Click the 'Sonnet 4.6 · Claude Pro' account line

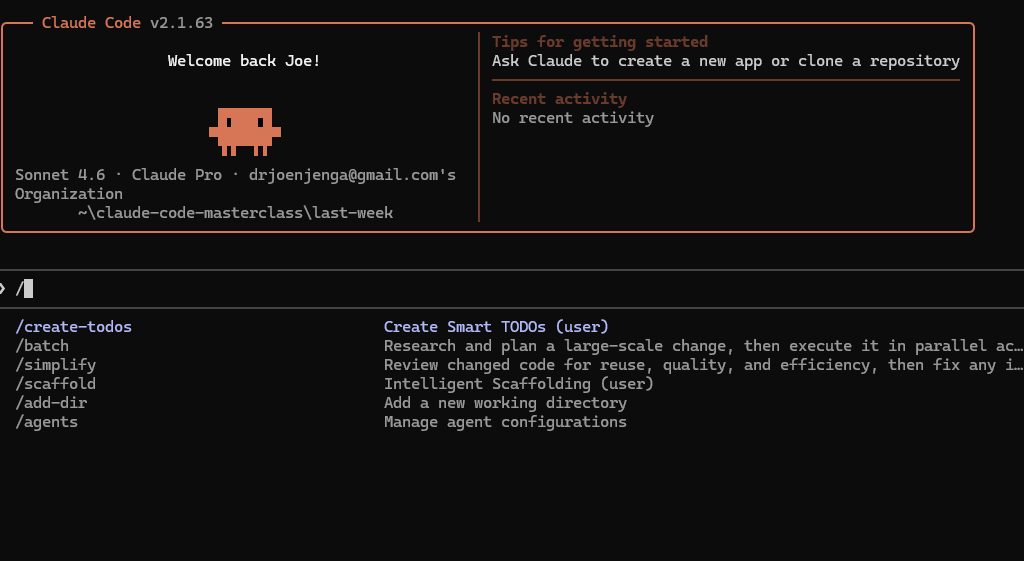(235, 175)
